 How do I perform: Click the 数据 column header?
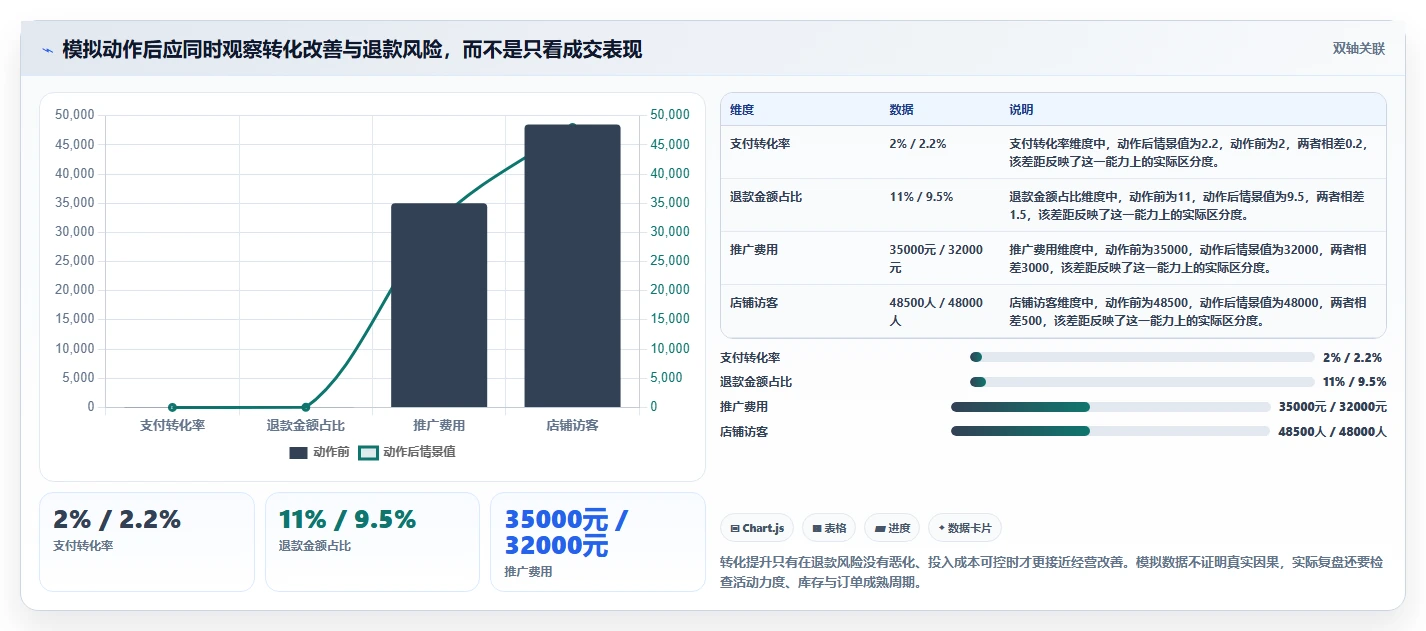pyautogui.click(x=901, y=110)
